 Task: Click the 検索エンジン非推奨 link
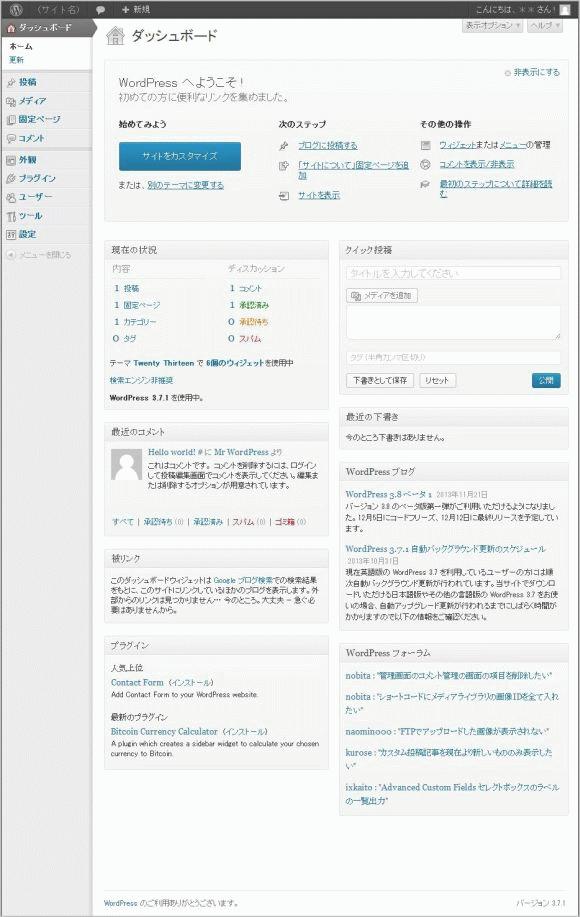[141, 380]
